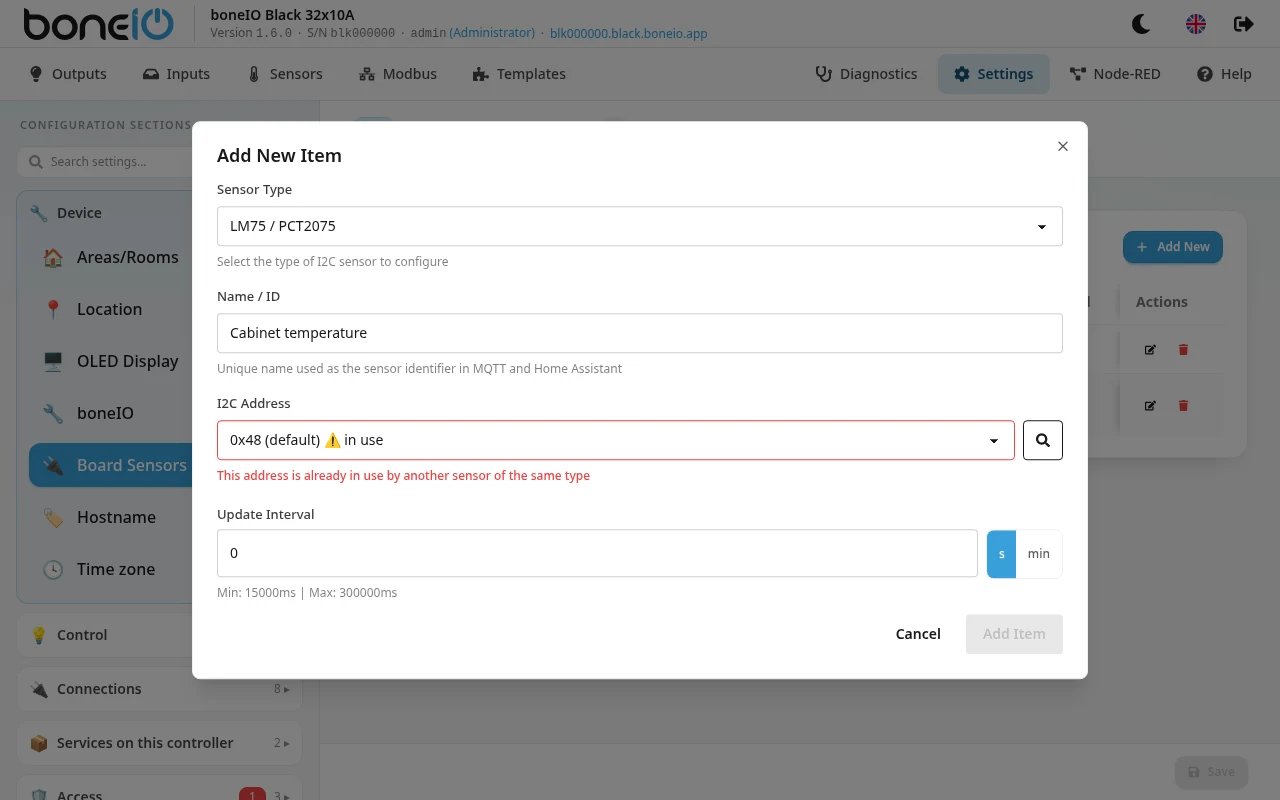The image size is (1280, 800).
Task: Expand the Connections settings section
Action: click(159, 689)
